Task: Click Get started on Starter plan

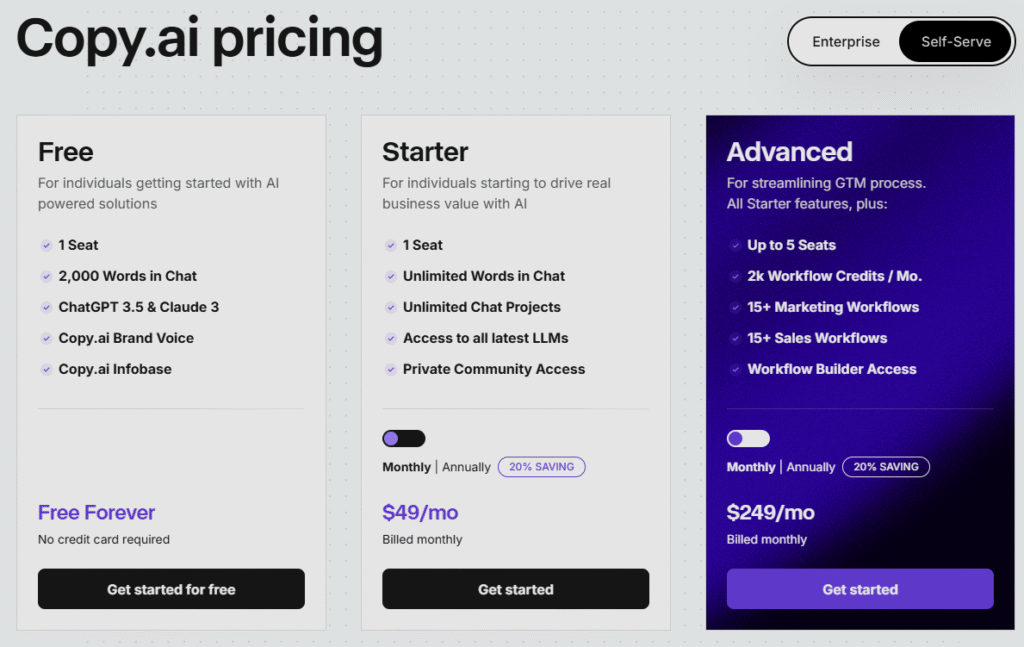Action: point(516,589)
